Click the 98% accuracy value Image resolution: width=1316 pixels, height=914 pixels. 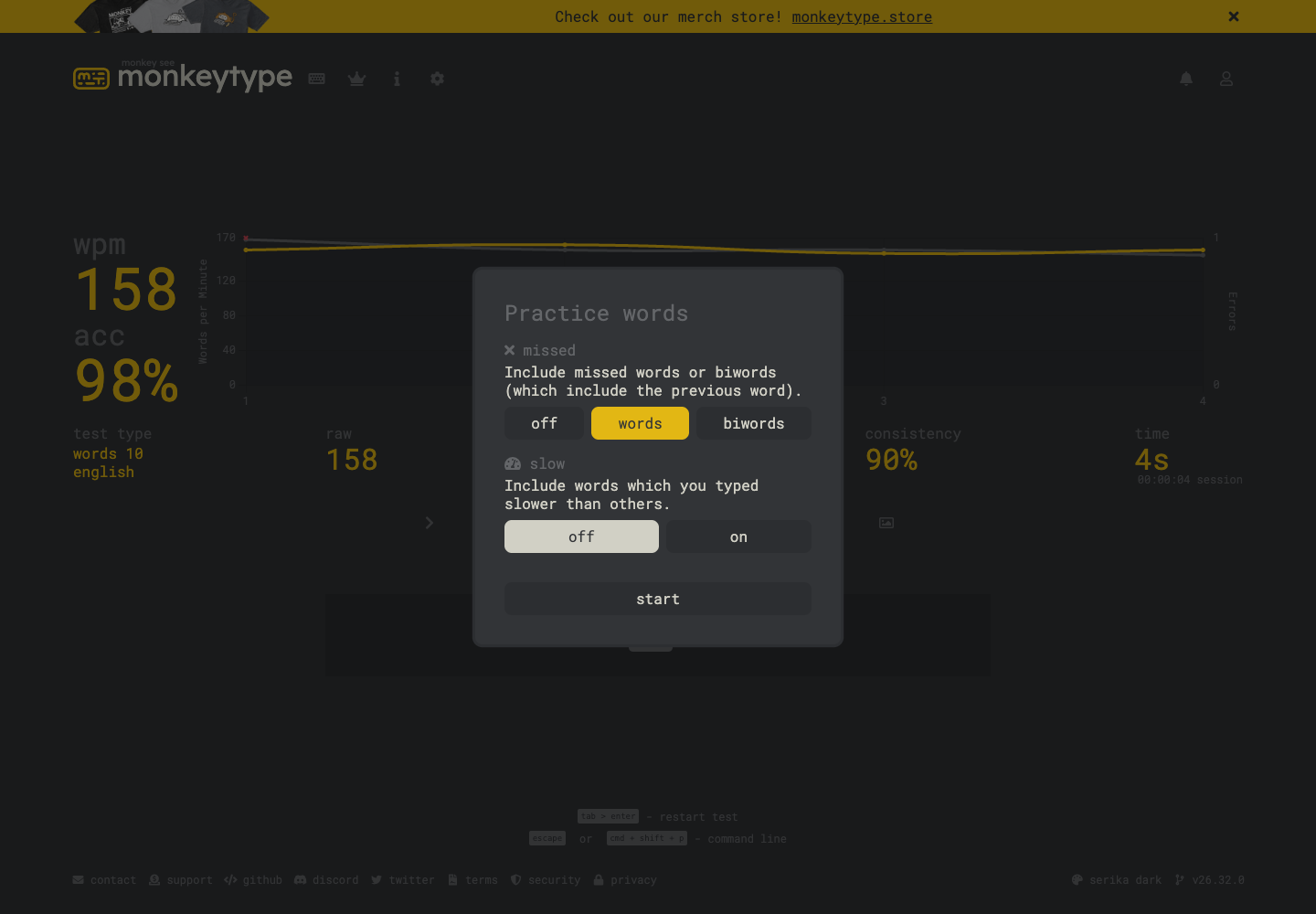[x=126, y=380]
